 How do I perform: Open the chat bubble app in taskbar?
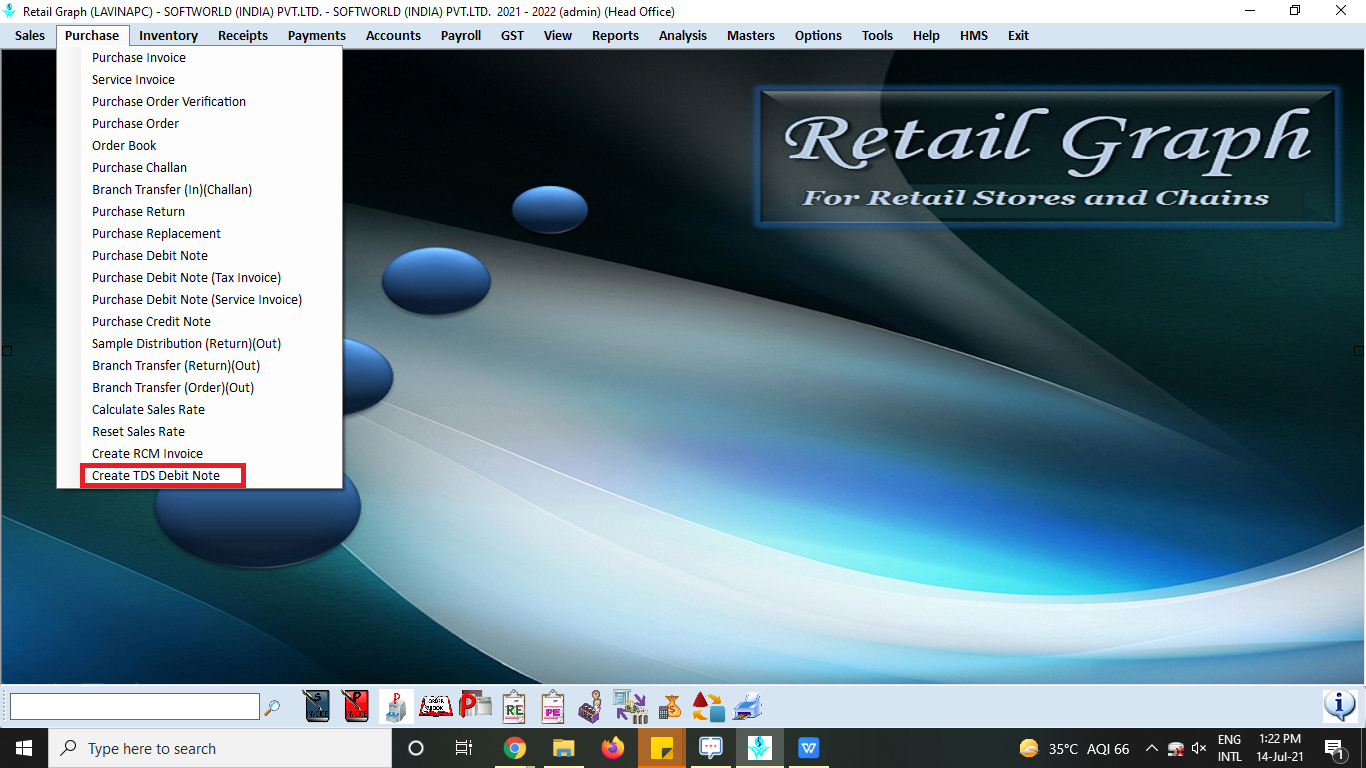(711, 748)
